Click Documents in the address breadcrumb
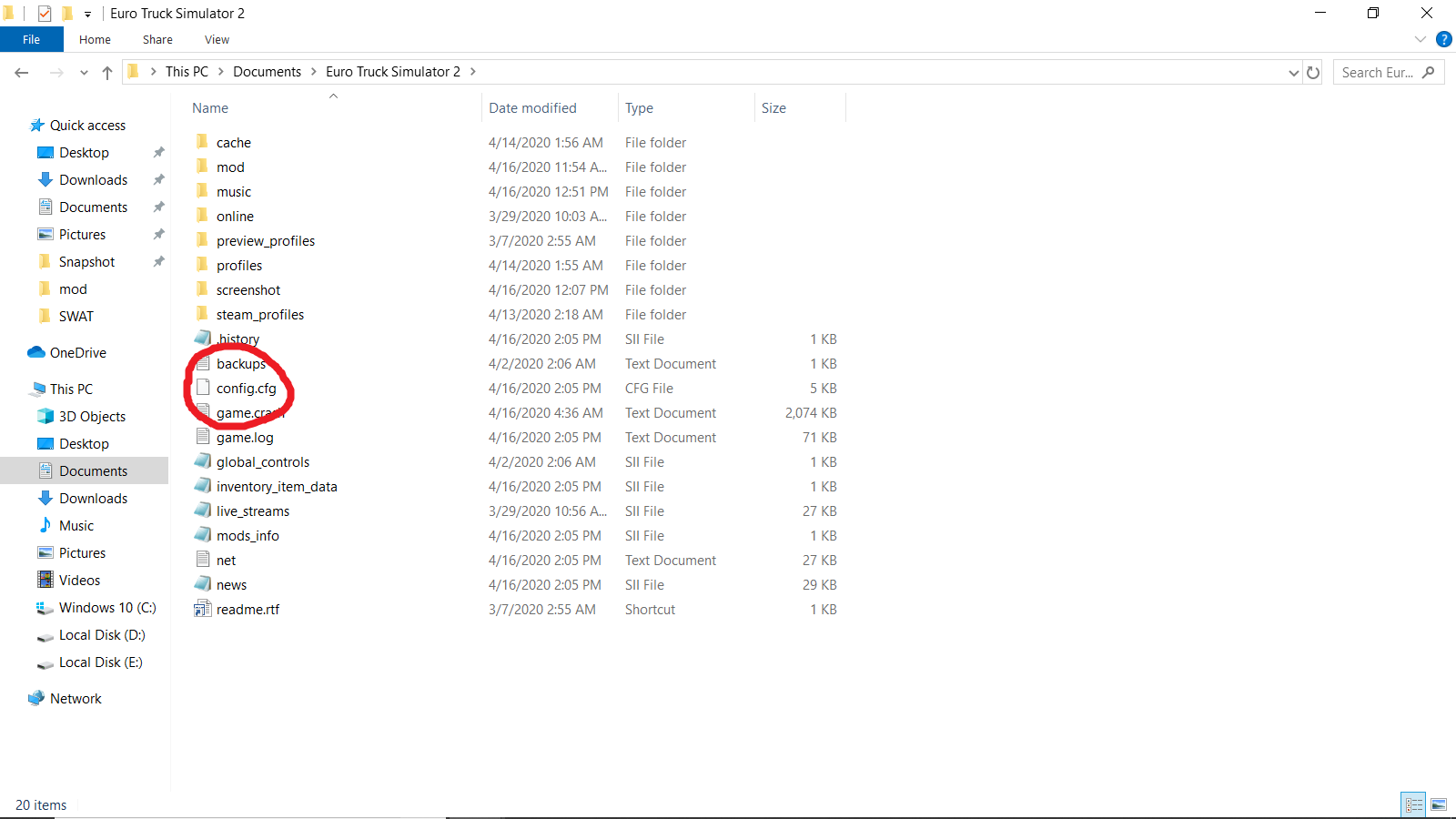 click(x=267, y=72)
